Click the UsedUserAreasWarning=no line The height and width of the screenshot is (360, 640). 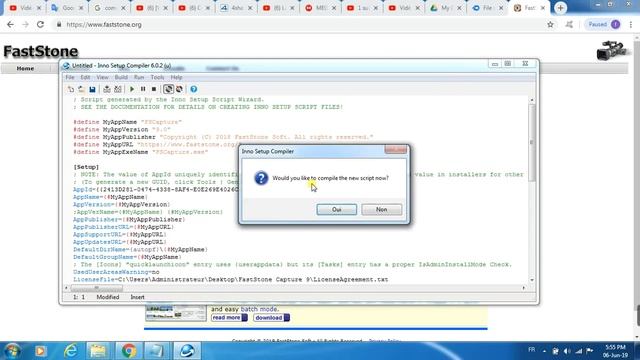[x=116, y=272]
